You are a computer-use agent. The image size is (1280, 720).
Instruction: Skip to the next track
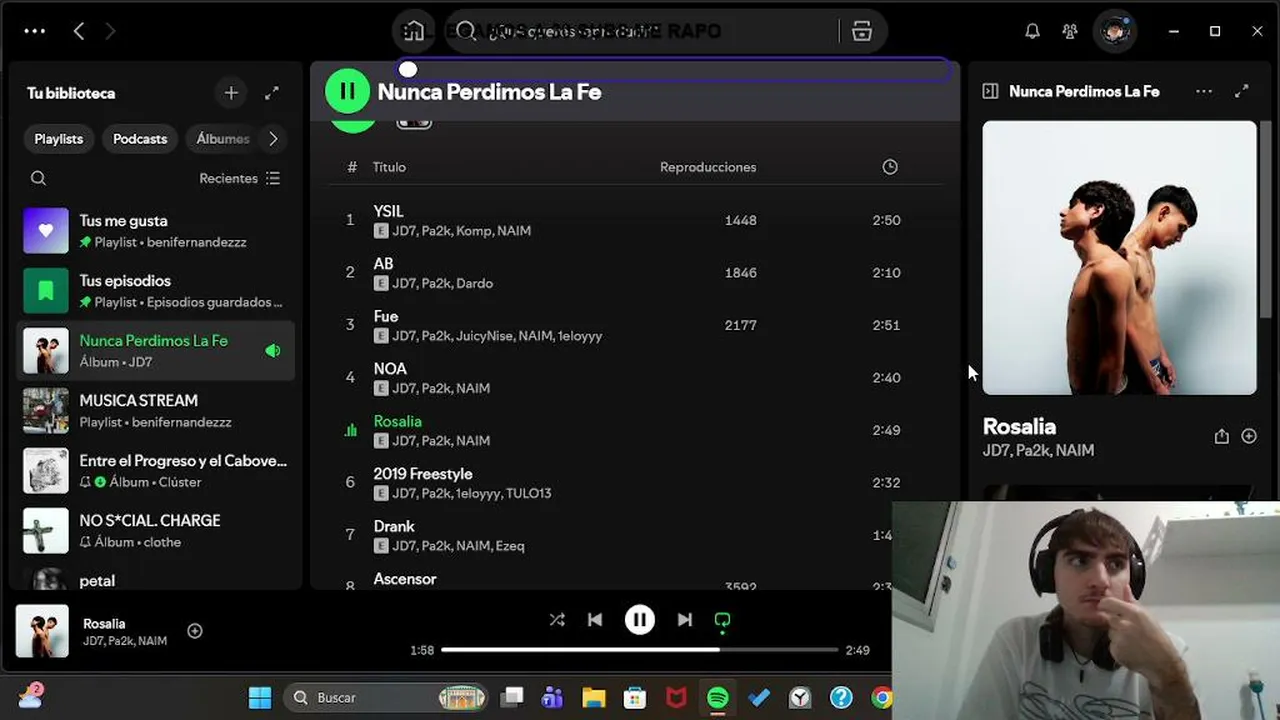click(685, 620)
